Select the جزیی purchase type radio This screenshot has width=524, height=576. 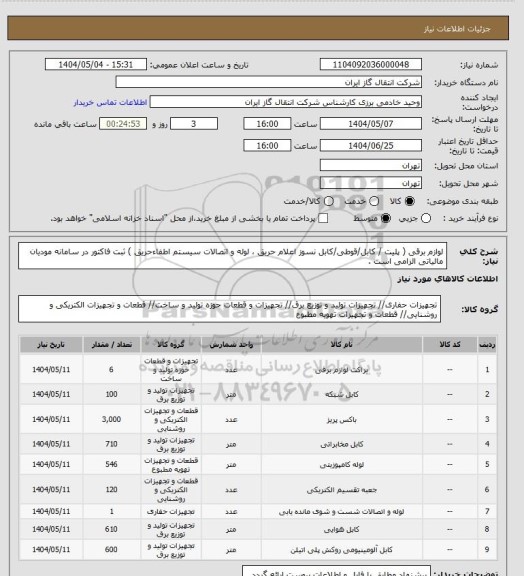point(426,218)
